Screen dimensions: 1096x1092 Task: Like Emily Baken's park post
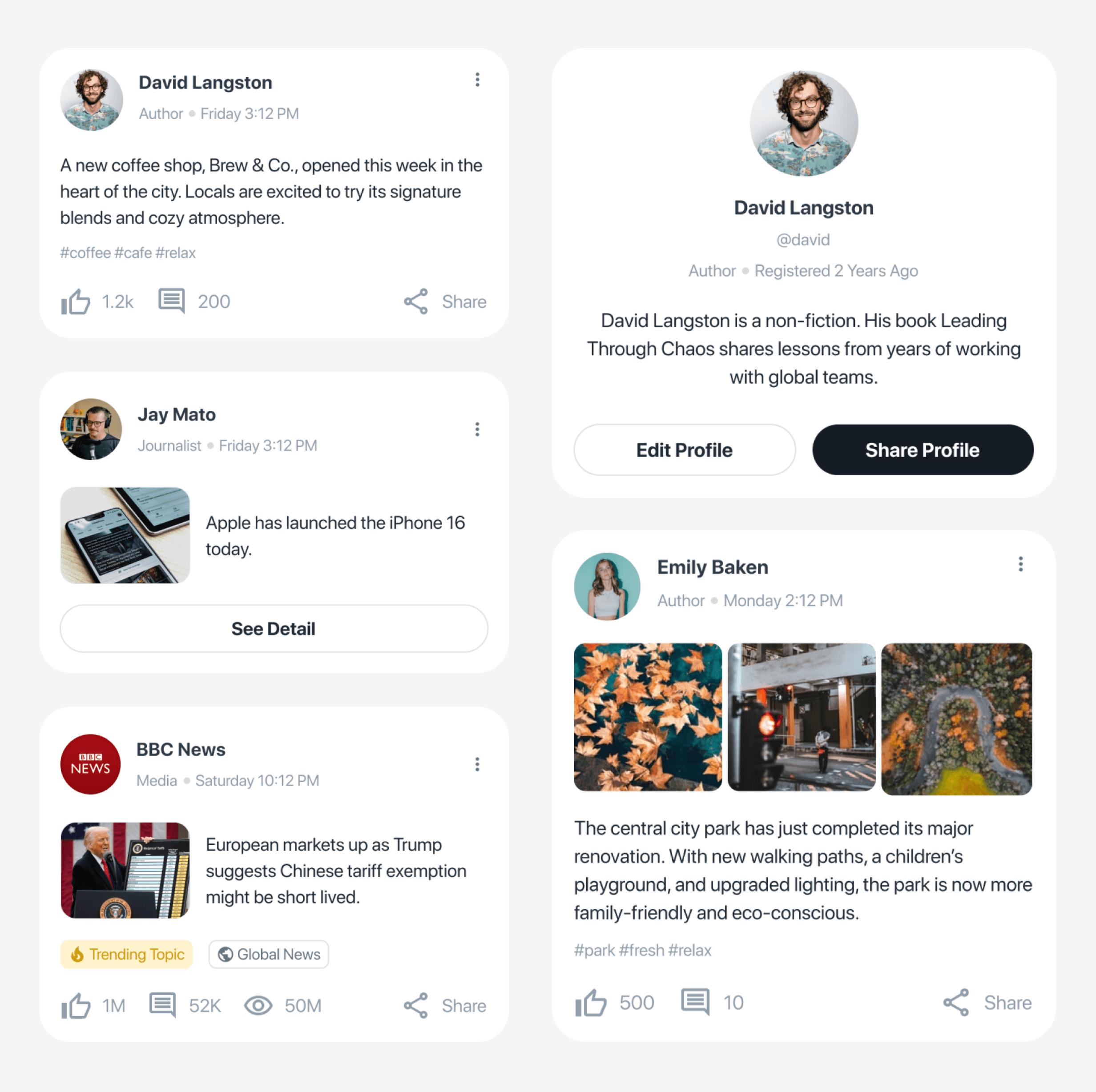coord(591,1003)
